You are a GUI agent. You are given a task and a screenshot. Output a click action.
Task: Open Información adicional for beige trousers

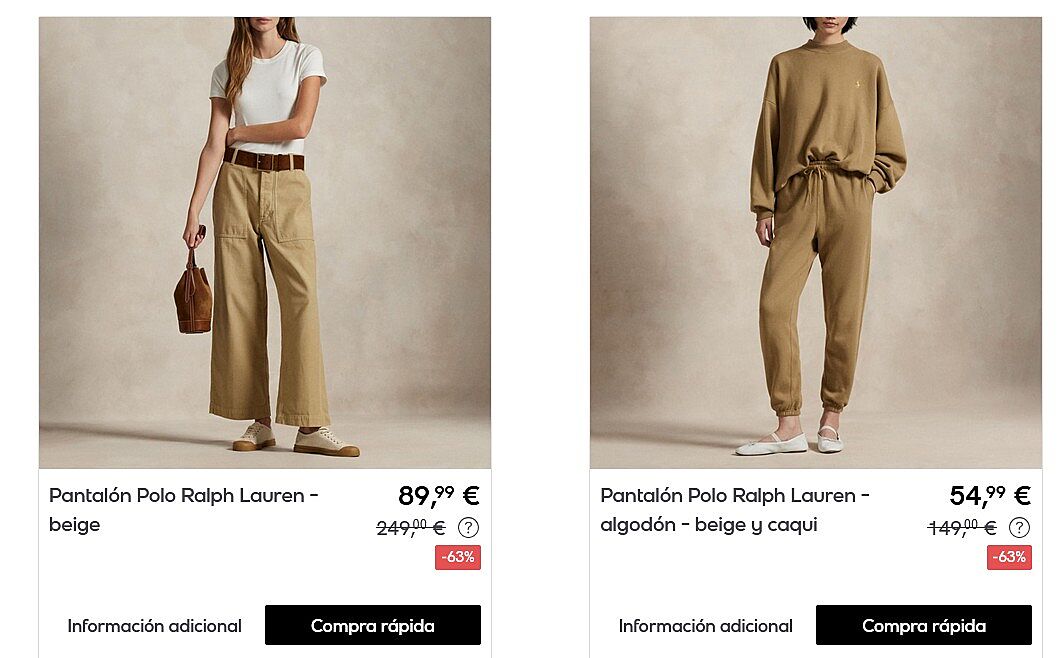click(x=154, y=626)
